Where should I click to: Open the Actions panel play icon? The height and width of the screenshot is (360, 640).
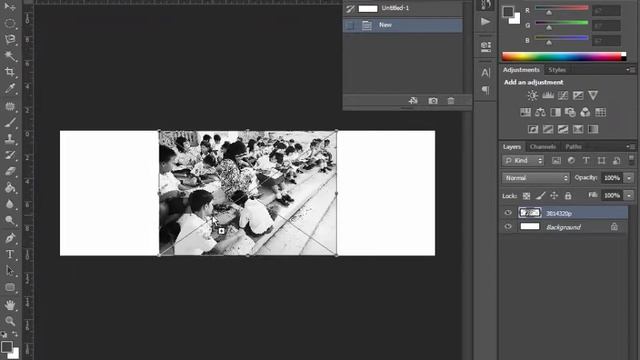point(485,22)
